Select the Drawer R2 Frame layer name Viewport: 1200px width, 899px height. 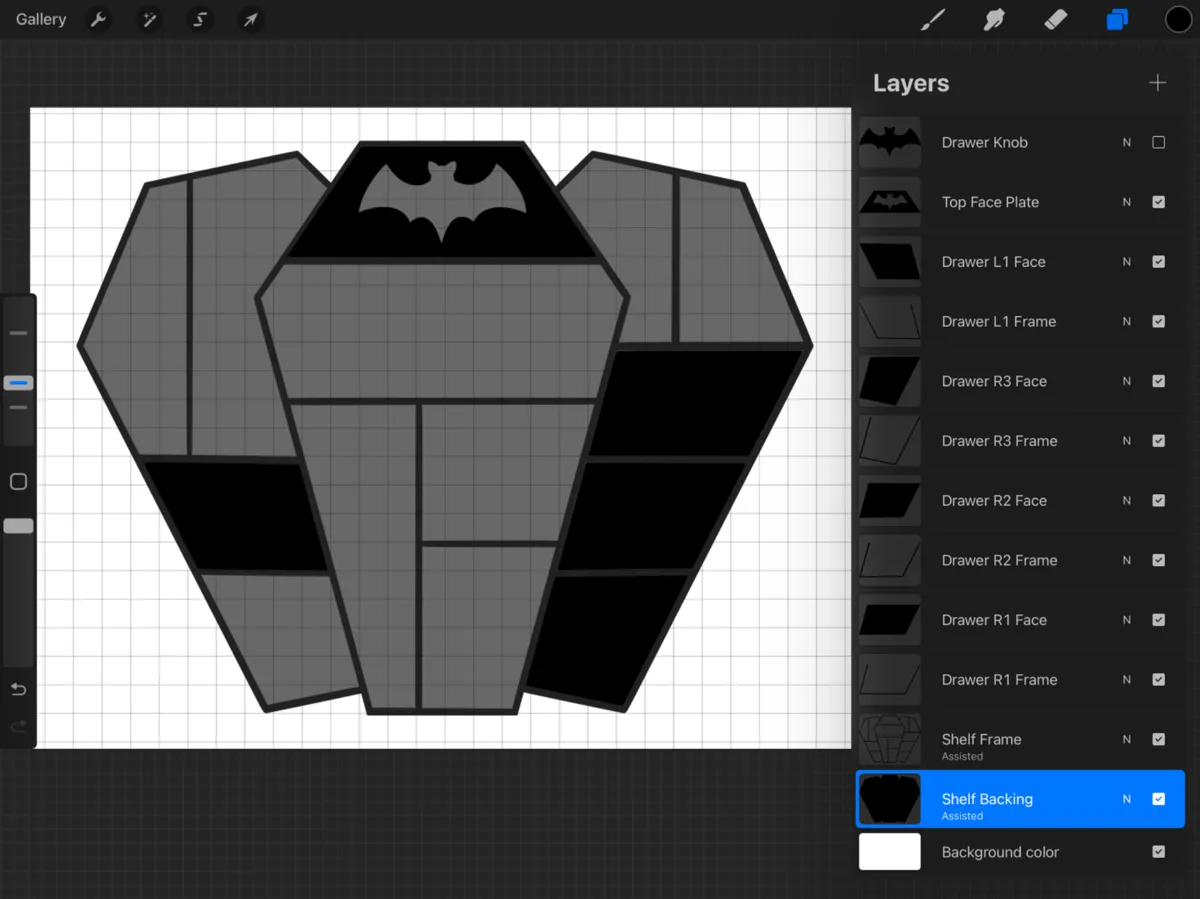click(x=999, y=560)
